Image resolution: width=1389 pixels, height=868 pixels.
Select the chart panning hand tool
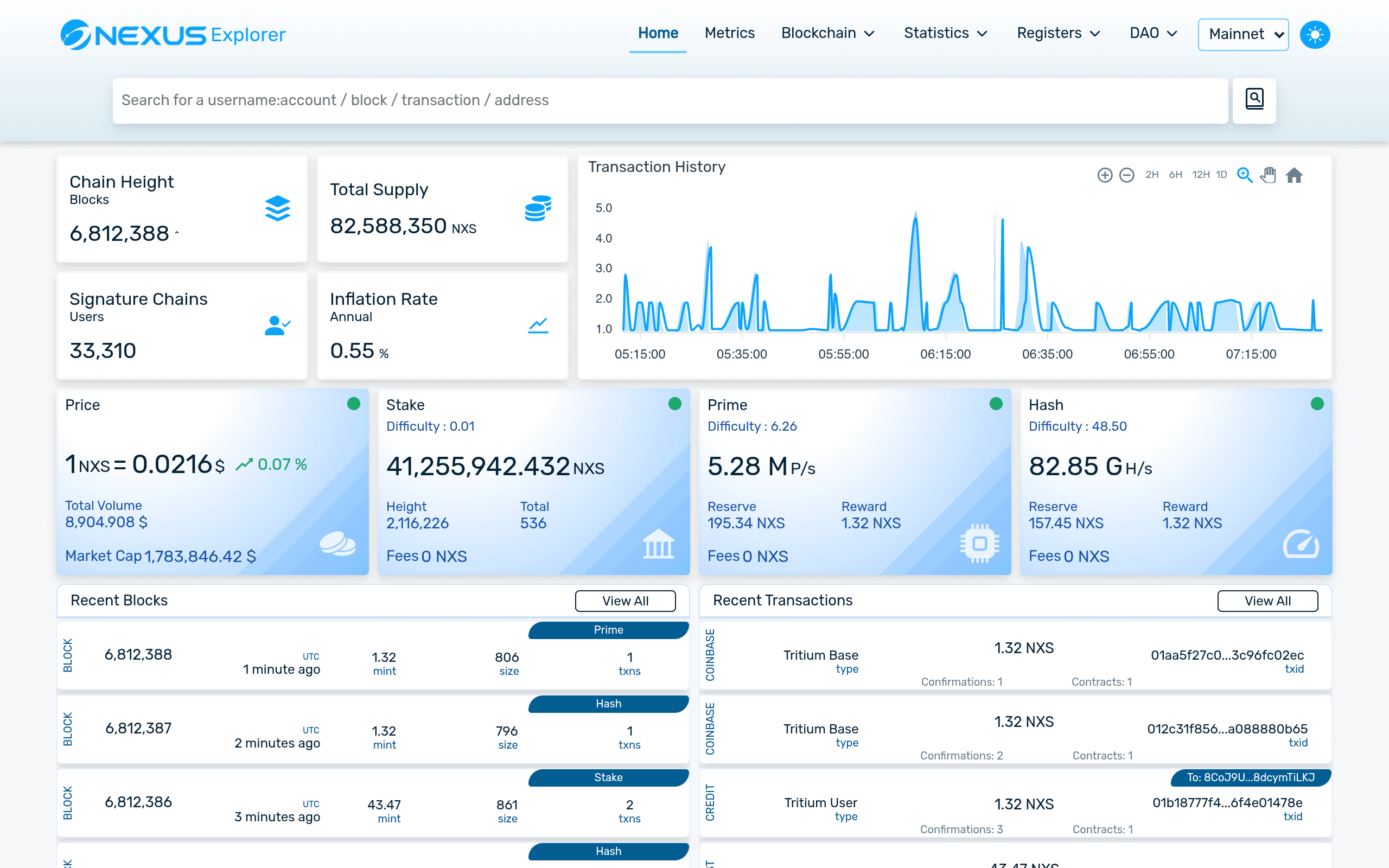[x=1269, y=175]
